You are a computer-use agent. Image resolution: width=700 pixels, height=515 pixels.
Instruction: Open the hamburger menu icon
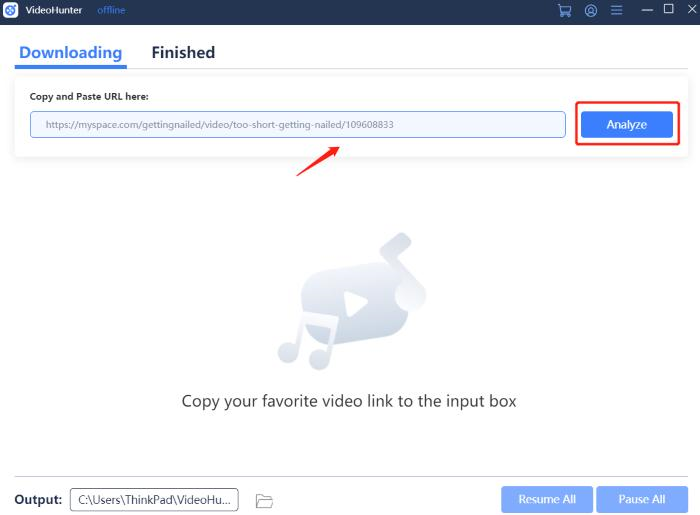point(617,10)
